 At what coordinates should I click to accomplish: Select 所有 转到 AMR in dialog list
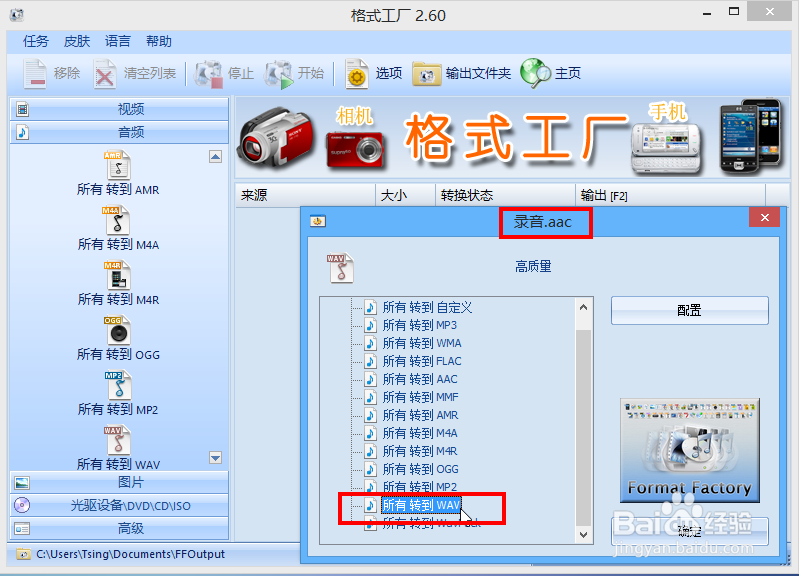420,415
